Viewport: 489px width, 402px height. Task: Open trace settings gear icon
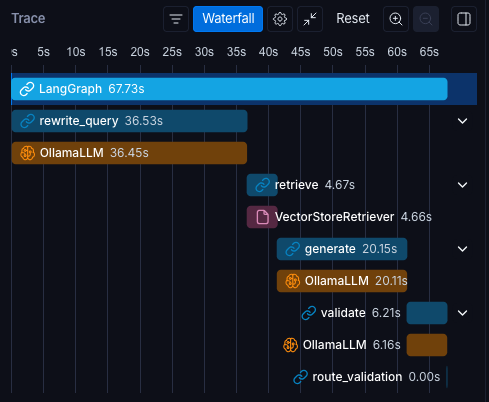pos(280,19)
